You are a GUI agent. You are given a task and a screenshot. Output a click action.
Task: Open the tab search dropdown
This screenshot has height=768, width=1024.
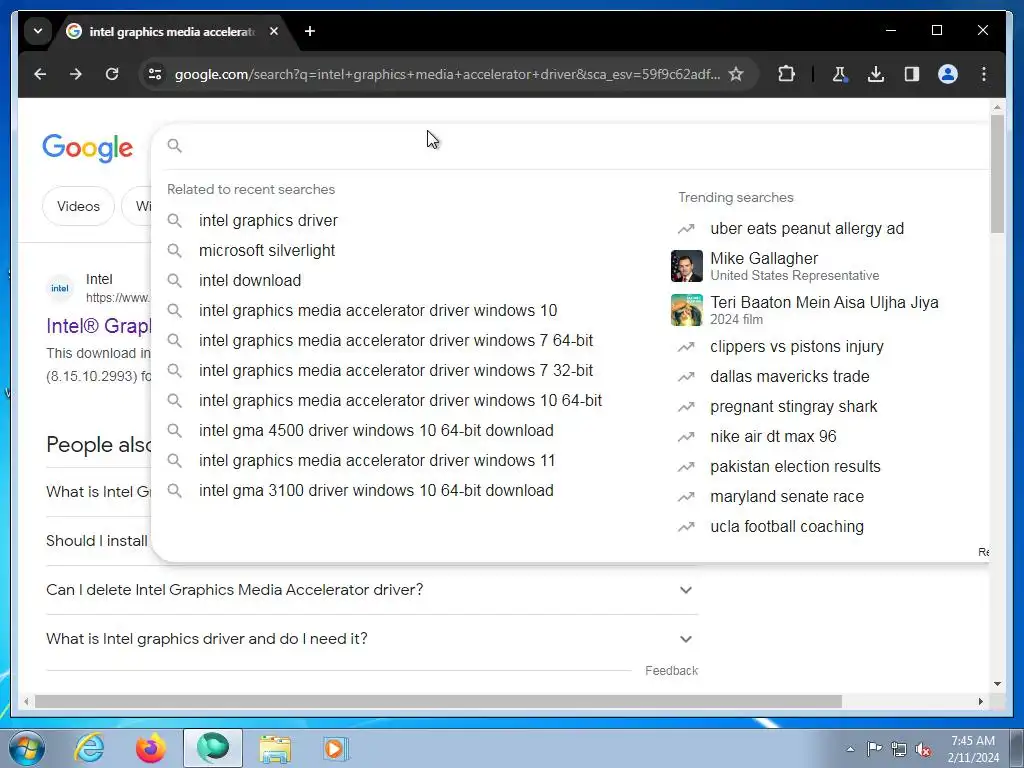click(x=38, y=31)
